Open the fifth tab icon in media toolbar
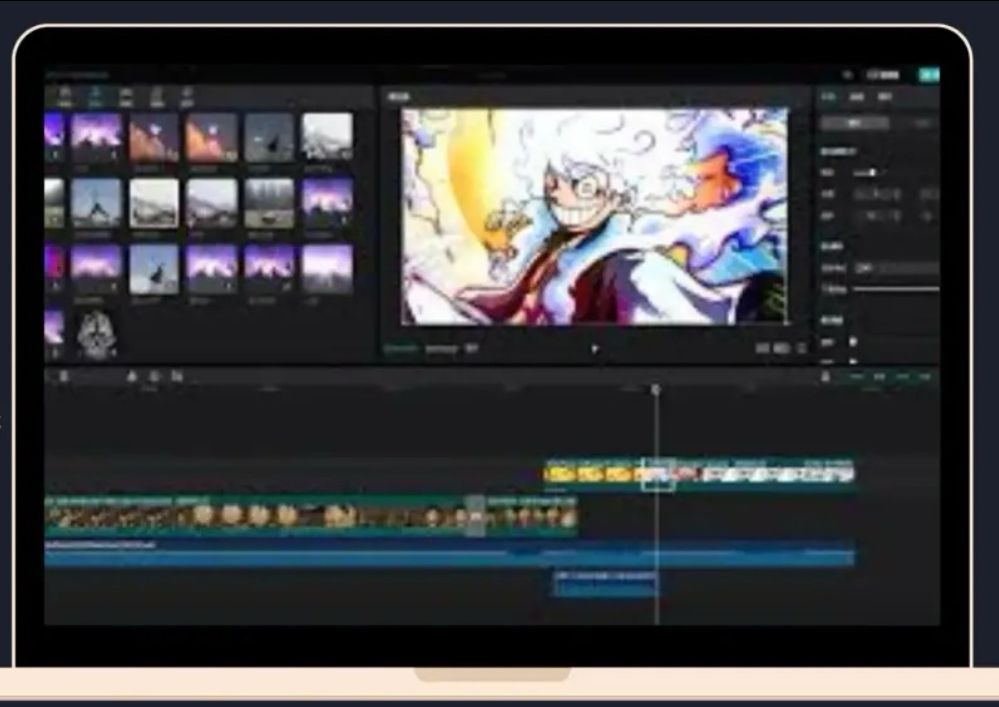 pyautogui.click(x=187, y=97)
